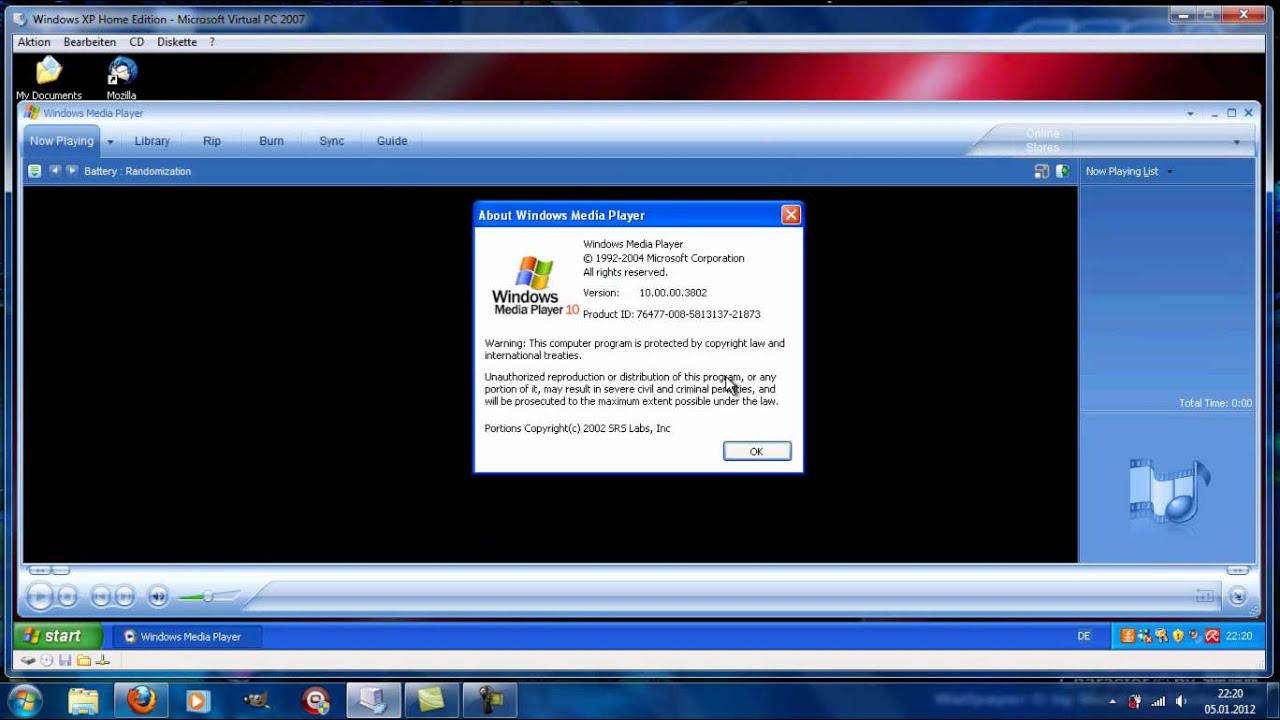Open the Diskette menu

coord(177,42)
